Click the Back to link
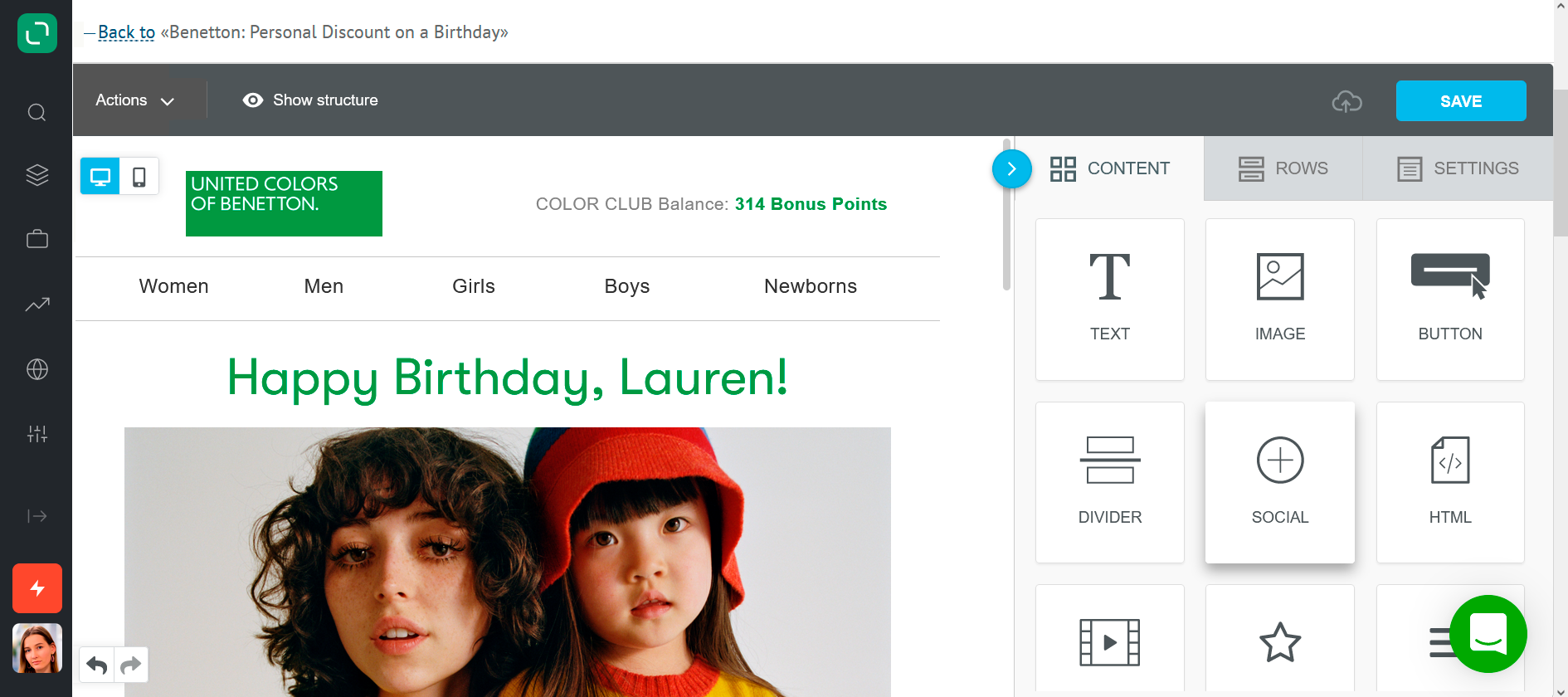This screenshot has height=697, width=1568. (126, 32)
